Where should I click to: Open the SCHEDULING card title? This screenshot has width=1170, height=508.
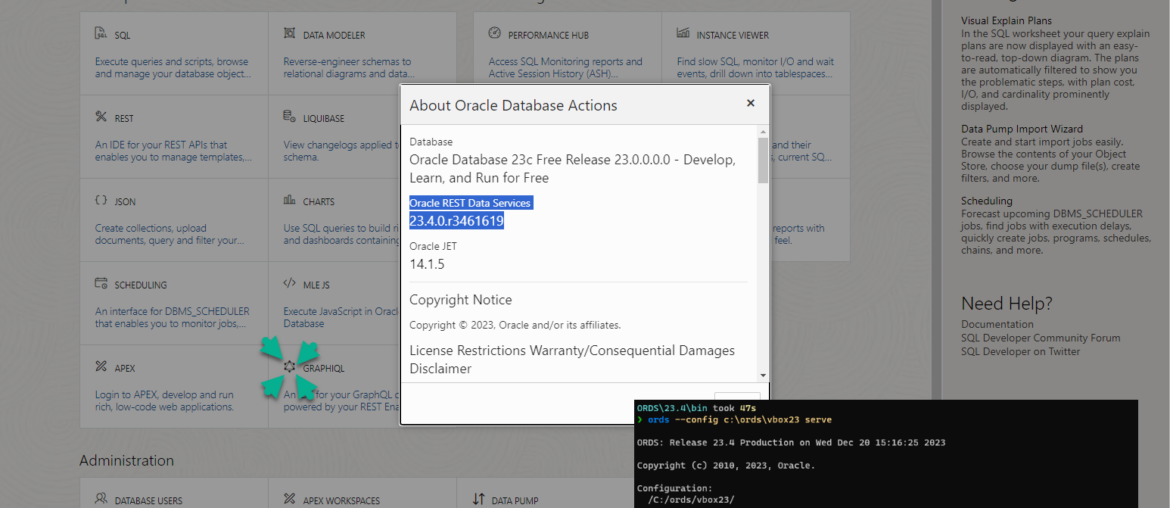[140, 285]
